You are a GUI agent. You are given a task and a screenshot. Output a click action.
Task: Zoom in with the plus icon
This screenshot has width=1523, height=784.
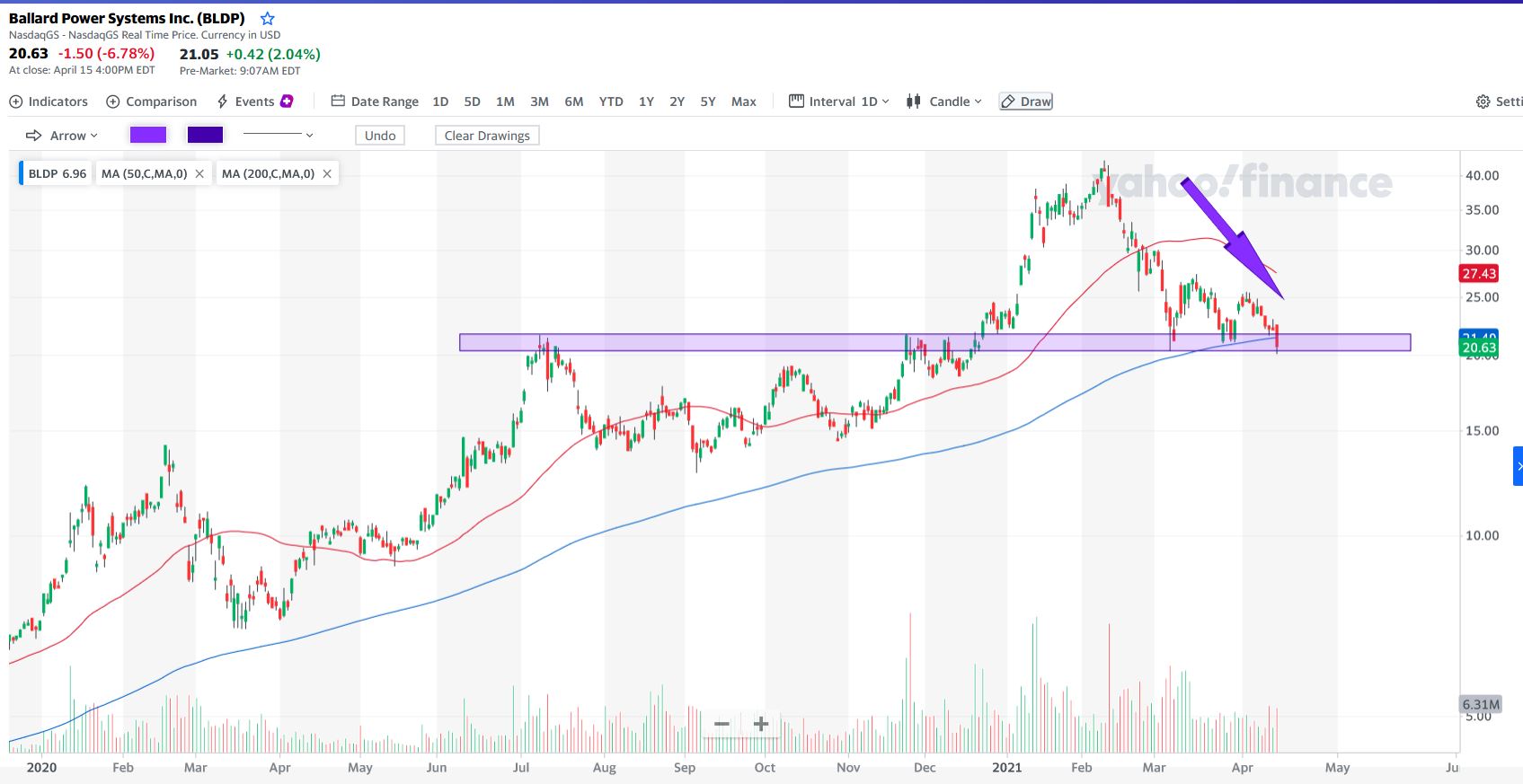click(x=761, y=724)
